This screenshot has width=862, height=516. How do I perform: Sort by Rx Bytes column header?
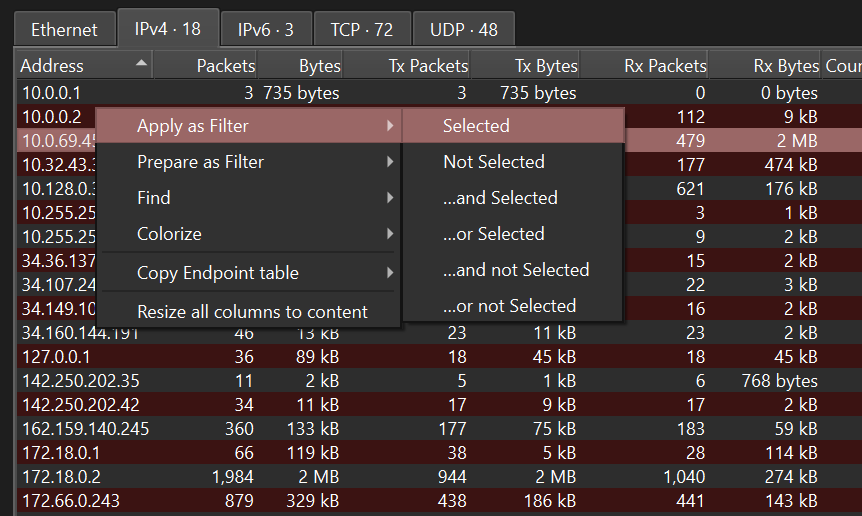tap(765, 66)
